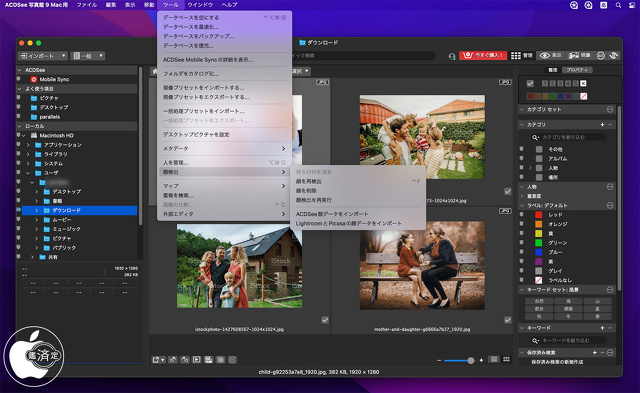Open the ファイル menu in menu bar
This screenshot has height=393, width=640.
coord(87,5)
